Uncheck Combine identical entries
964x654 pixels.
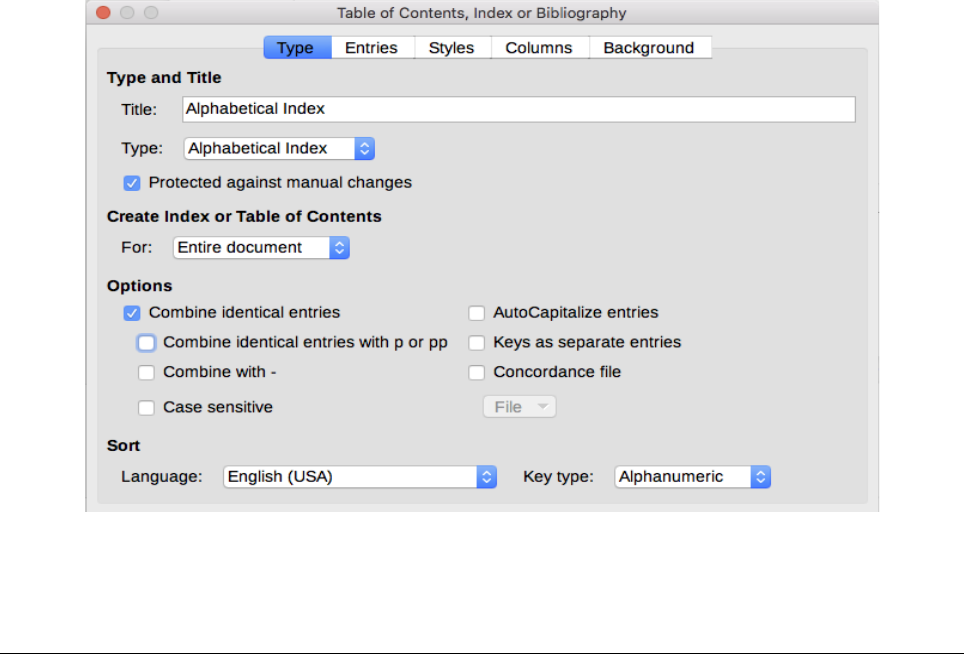pos(132,313)
